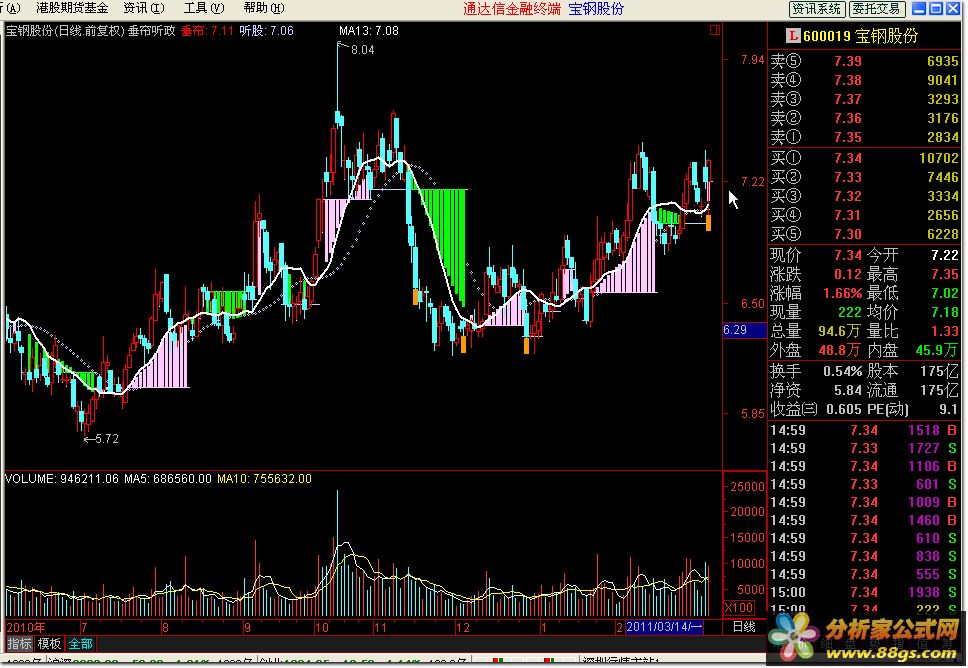Click the 资讯系统 button

817,9
